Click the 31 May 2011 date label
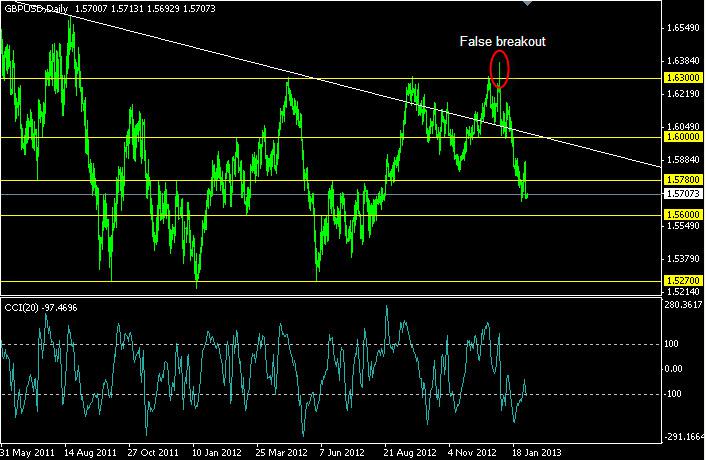The height and width of the screenshot is (460, 706). point(27,452)
